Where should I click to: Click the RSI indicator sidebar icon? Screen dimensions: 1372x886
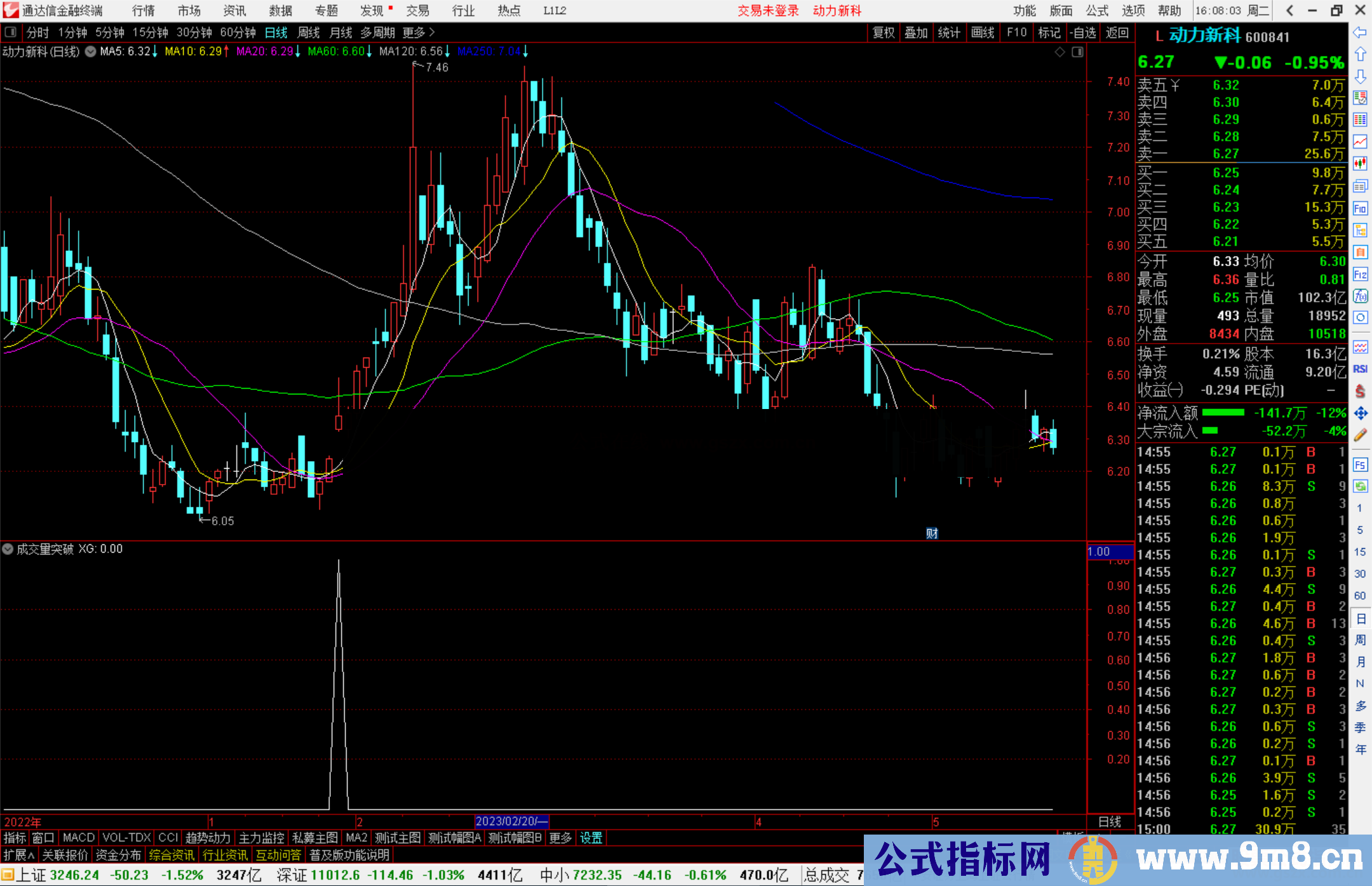coord(1360,369)
